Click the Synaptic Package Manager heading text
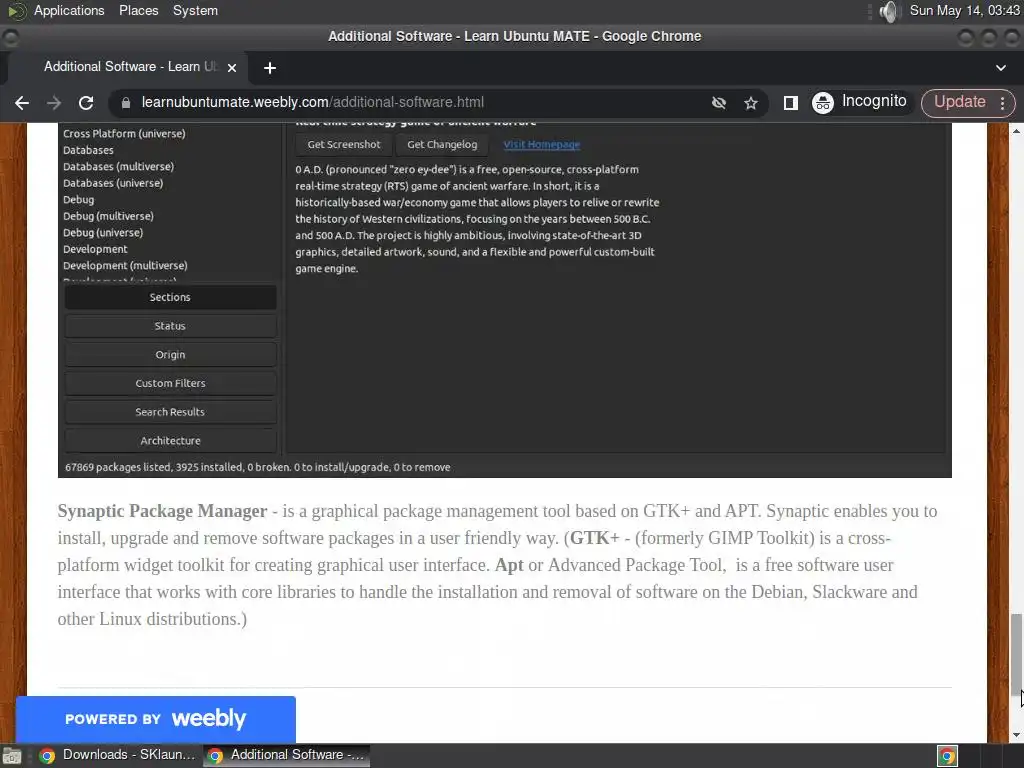1024x768 pixels. coord(162,511)
